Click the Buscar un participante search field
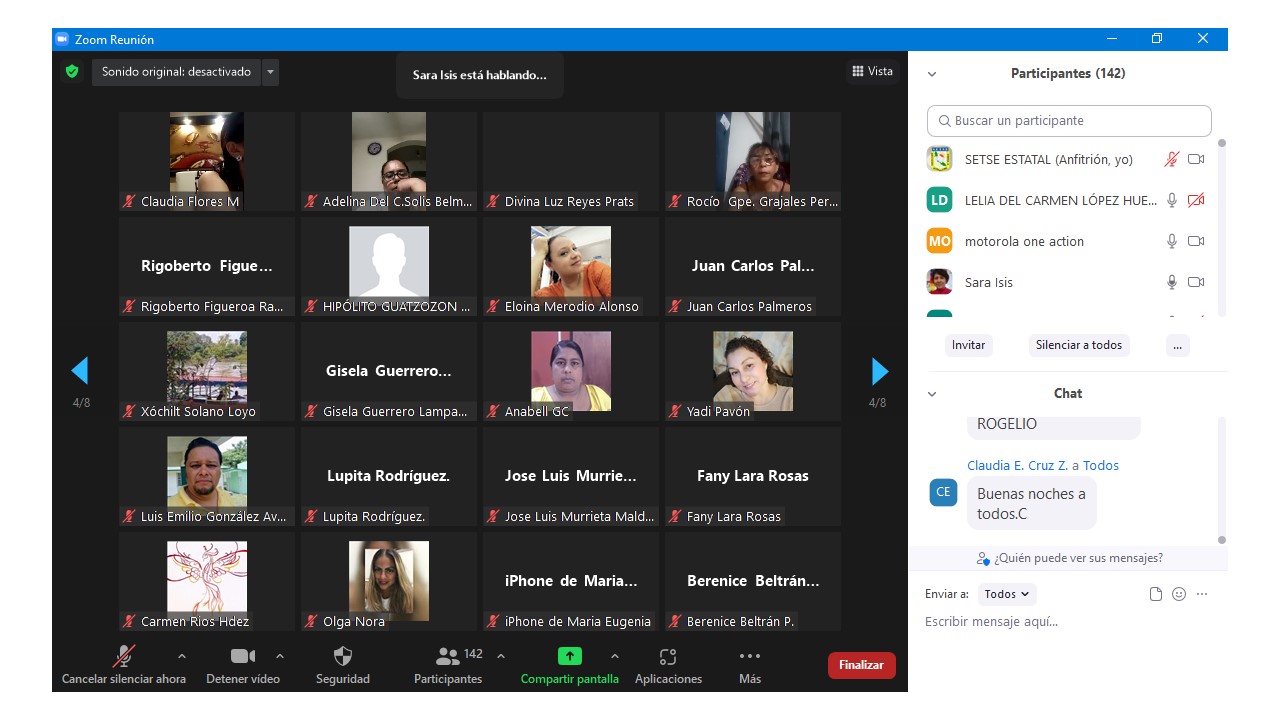 1069,120
